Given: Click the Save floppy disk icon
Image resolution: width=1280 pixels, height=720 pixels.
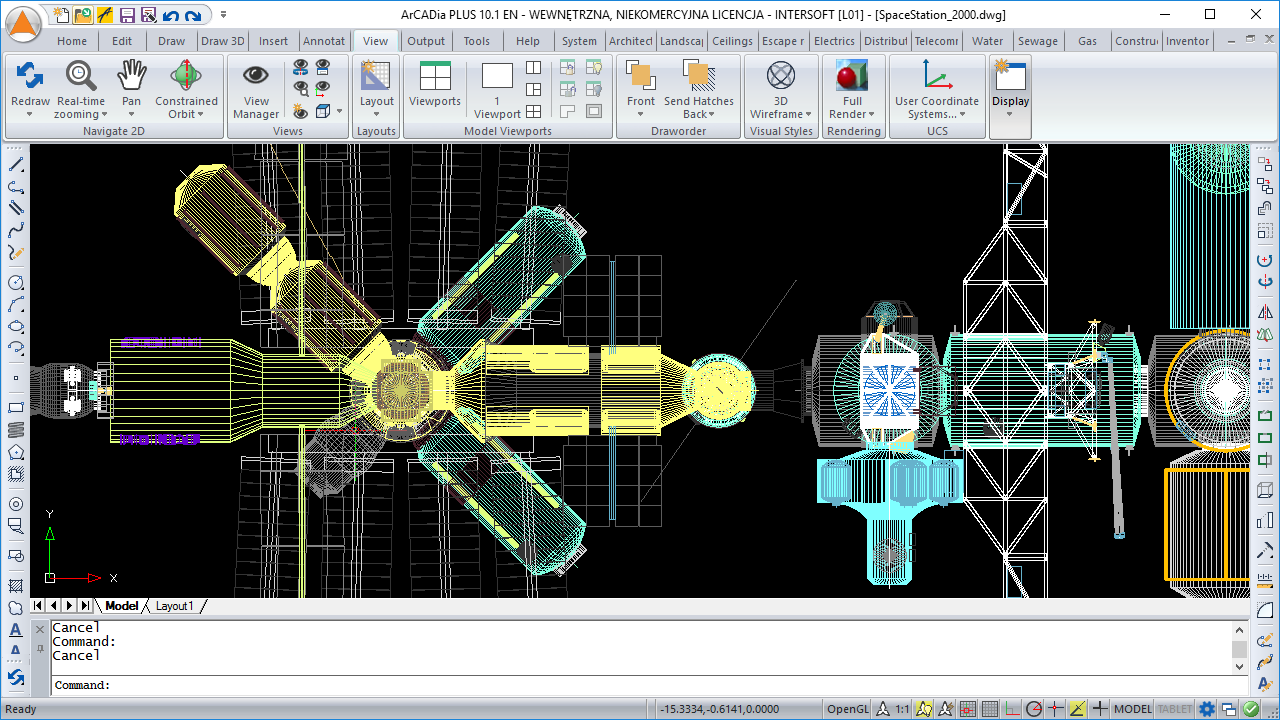Looking at the screenshot, I should (x=127, y=15).
